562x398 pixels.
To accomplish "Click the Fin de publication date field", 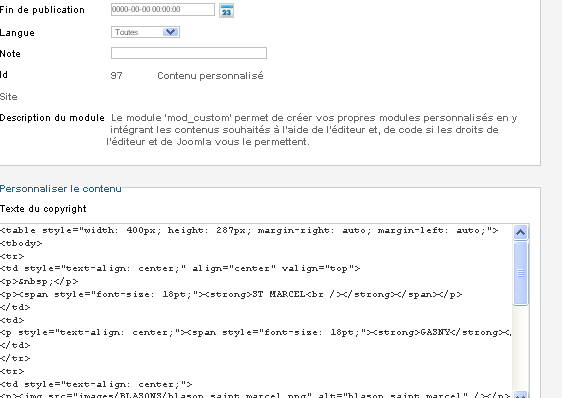I will coord(163,9).
